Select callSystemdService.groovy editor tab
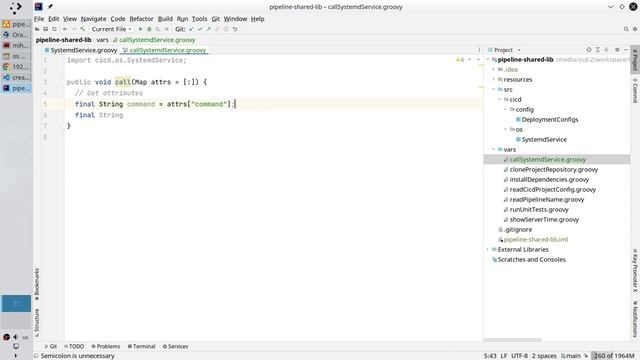The height and width of the screenshot is (360, 640). click(x=164, y=50)
